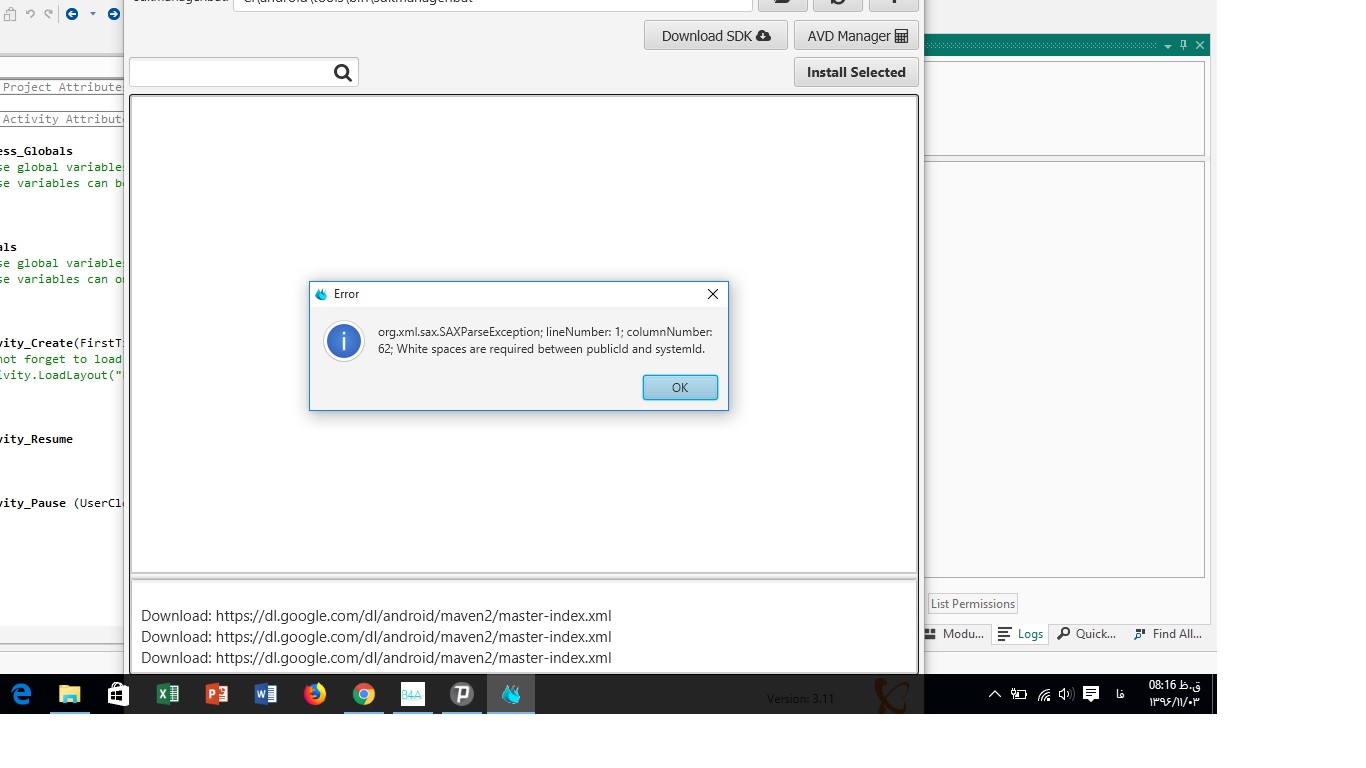Screen dimensions: 1366x768
Task: Open File Explorer from taskbar
Action: click(x=69, y=694)
